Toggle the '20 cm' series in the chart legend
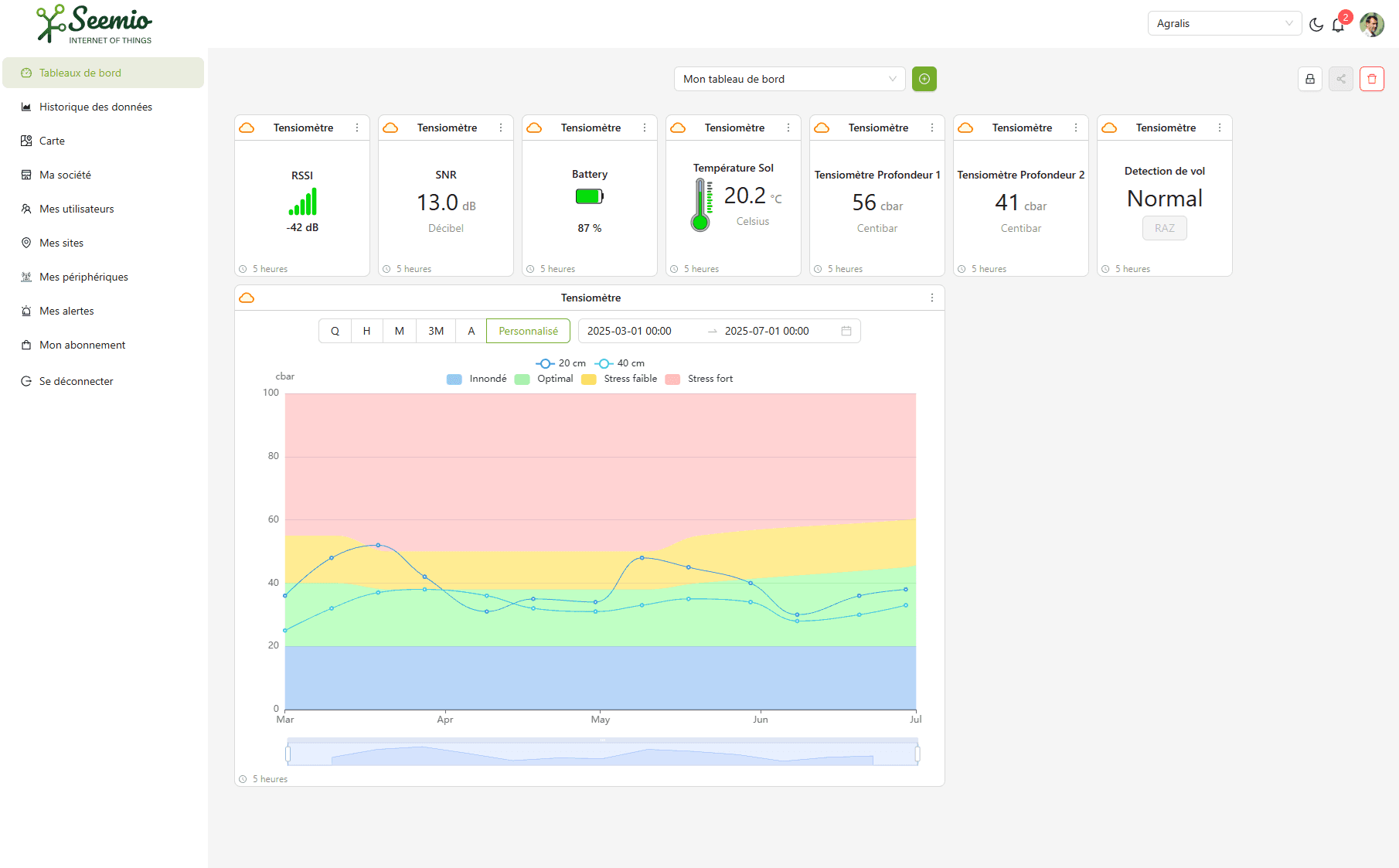 [x=560, y=363]
